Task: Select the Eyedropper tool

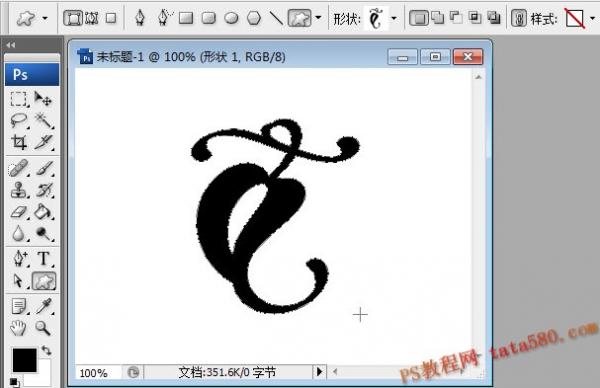Action: [44, 306]
